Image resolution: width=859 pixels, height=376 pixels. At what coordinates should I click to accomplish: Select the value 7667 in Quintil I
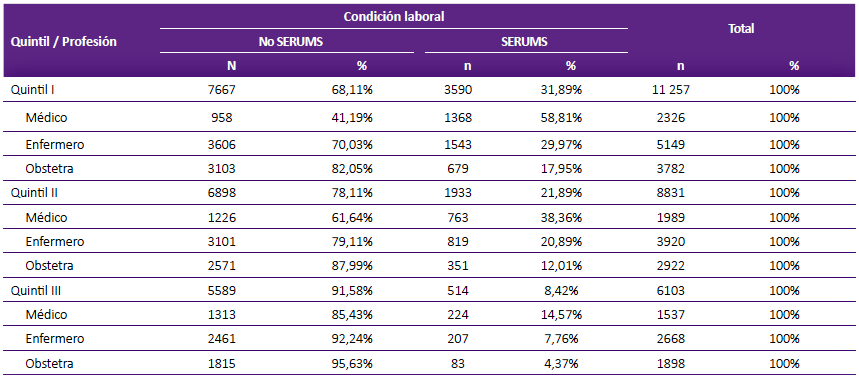tap(224, 90)
